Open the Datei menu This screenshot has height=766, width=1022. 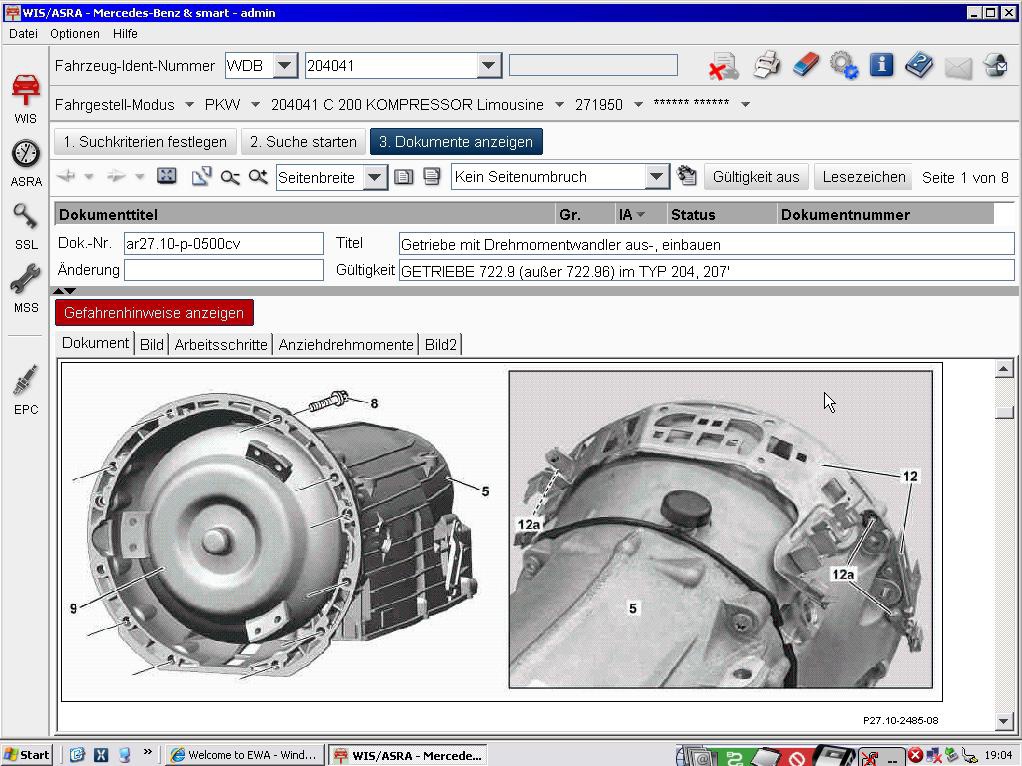[23, 33]
